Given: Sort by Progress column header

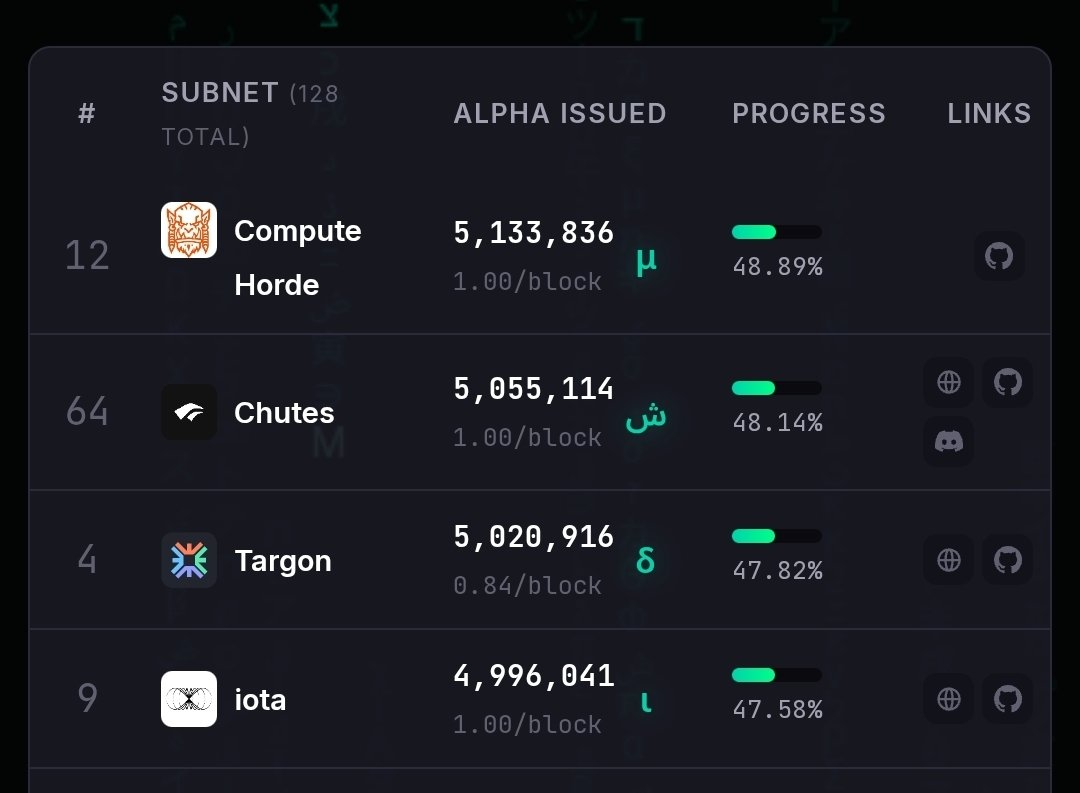Looking at the screenshot, I should (x=808, y=114).
